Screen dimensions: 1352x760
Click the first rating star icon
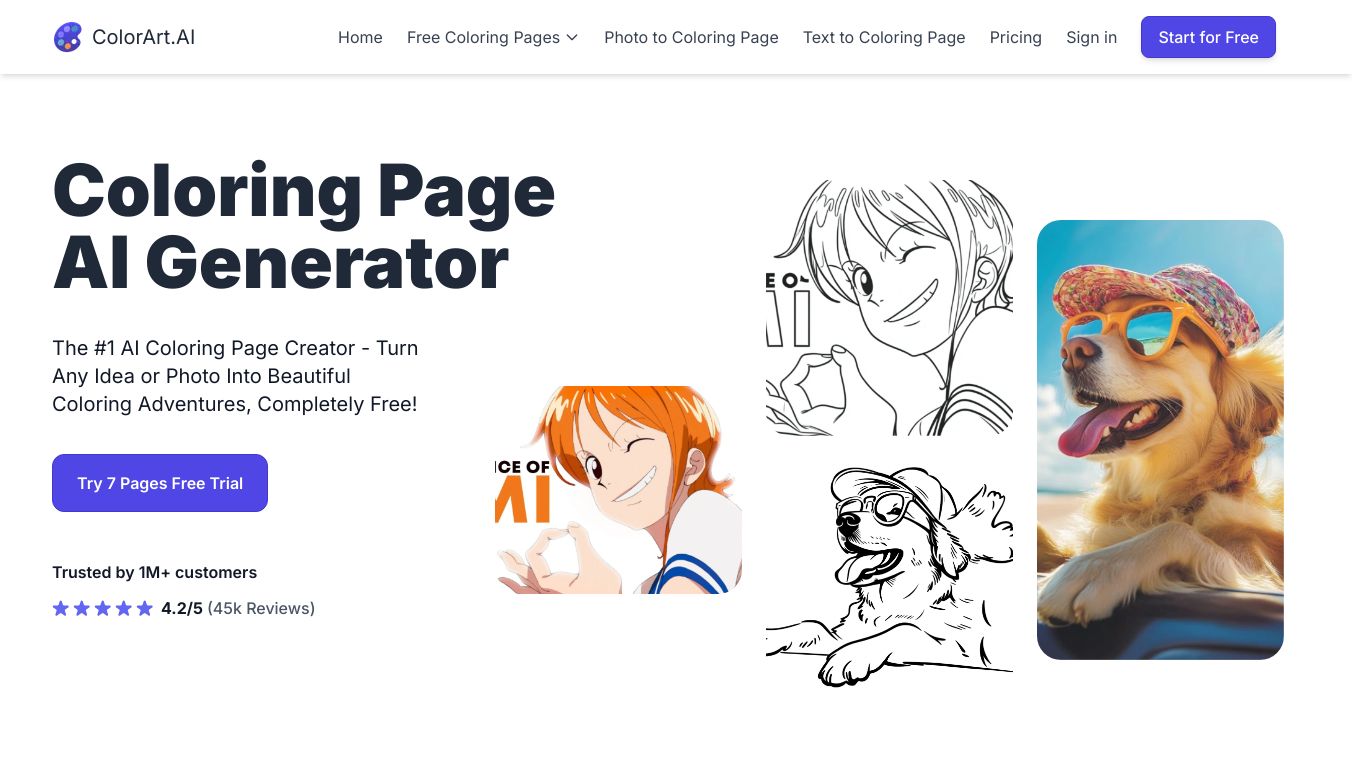click(61, 608)
